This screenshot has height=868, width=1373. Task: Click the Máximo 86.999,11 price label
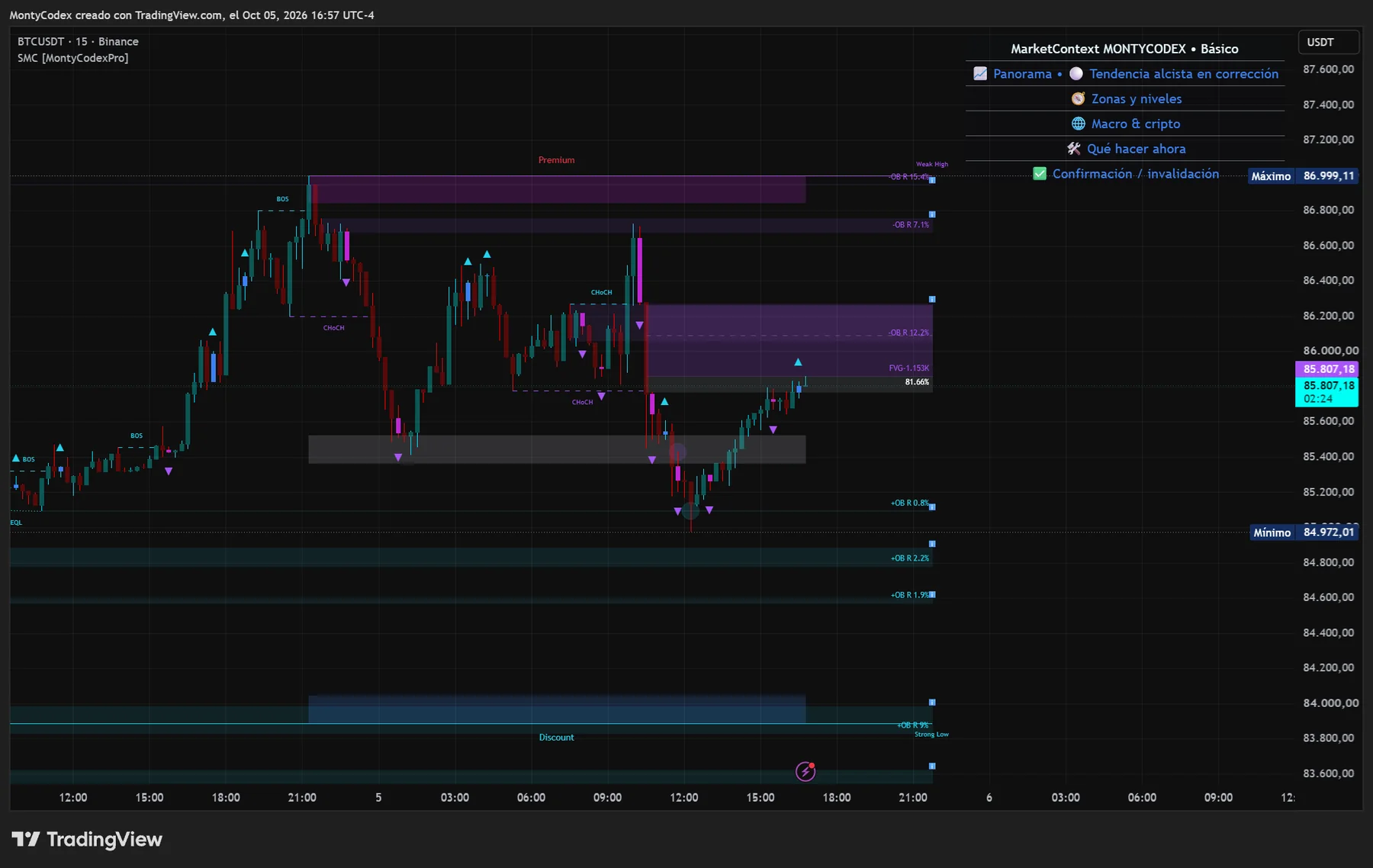(x=1303, y=176)
